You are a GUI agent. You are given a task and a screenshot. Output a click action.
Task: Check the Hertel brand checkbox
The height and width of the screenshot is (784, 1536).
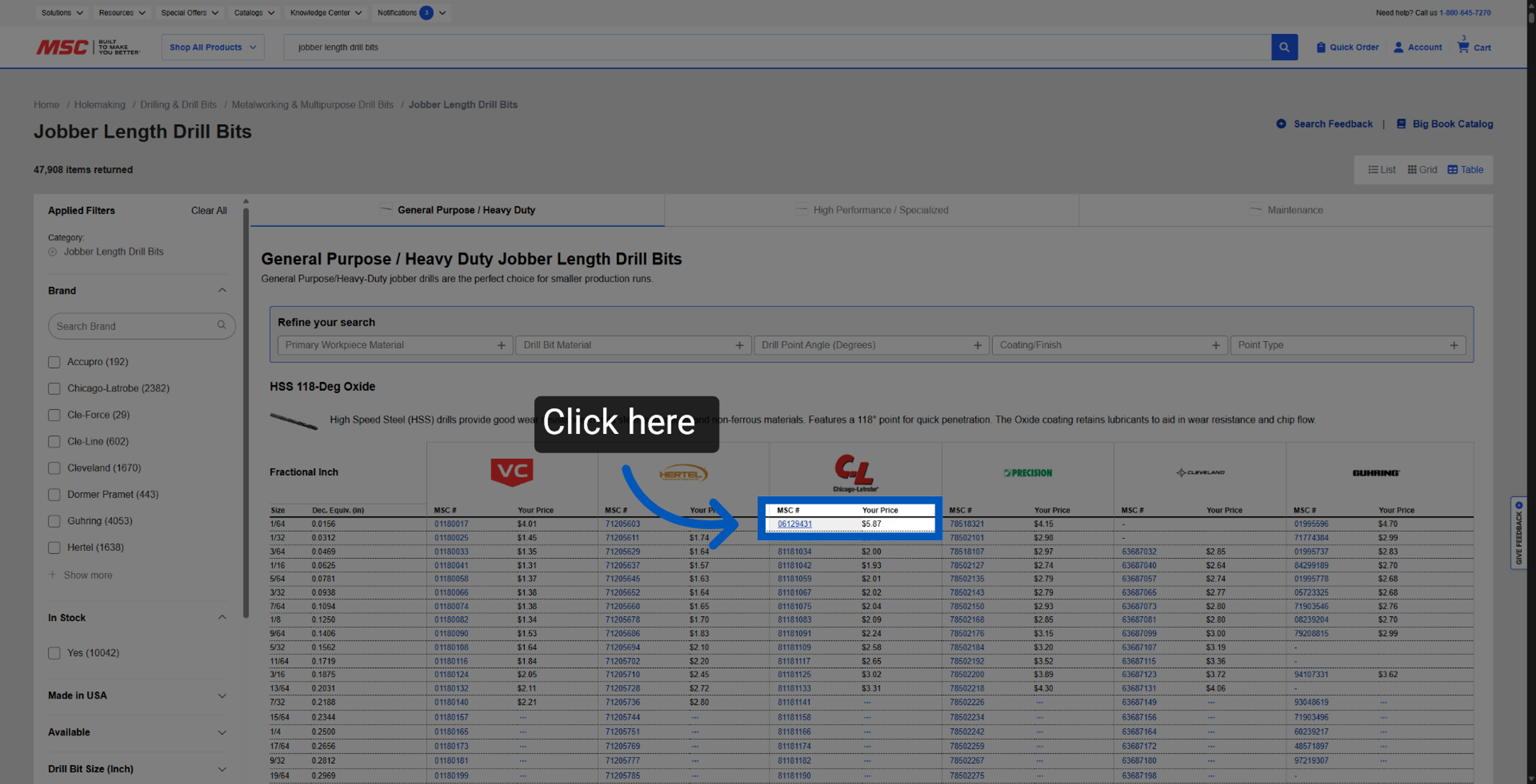(x=54, y=548)
